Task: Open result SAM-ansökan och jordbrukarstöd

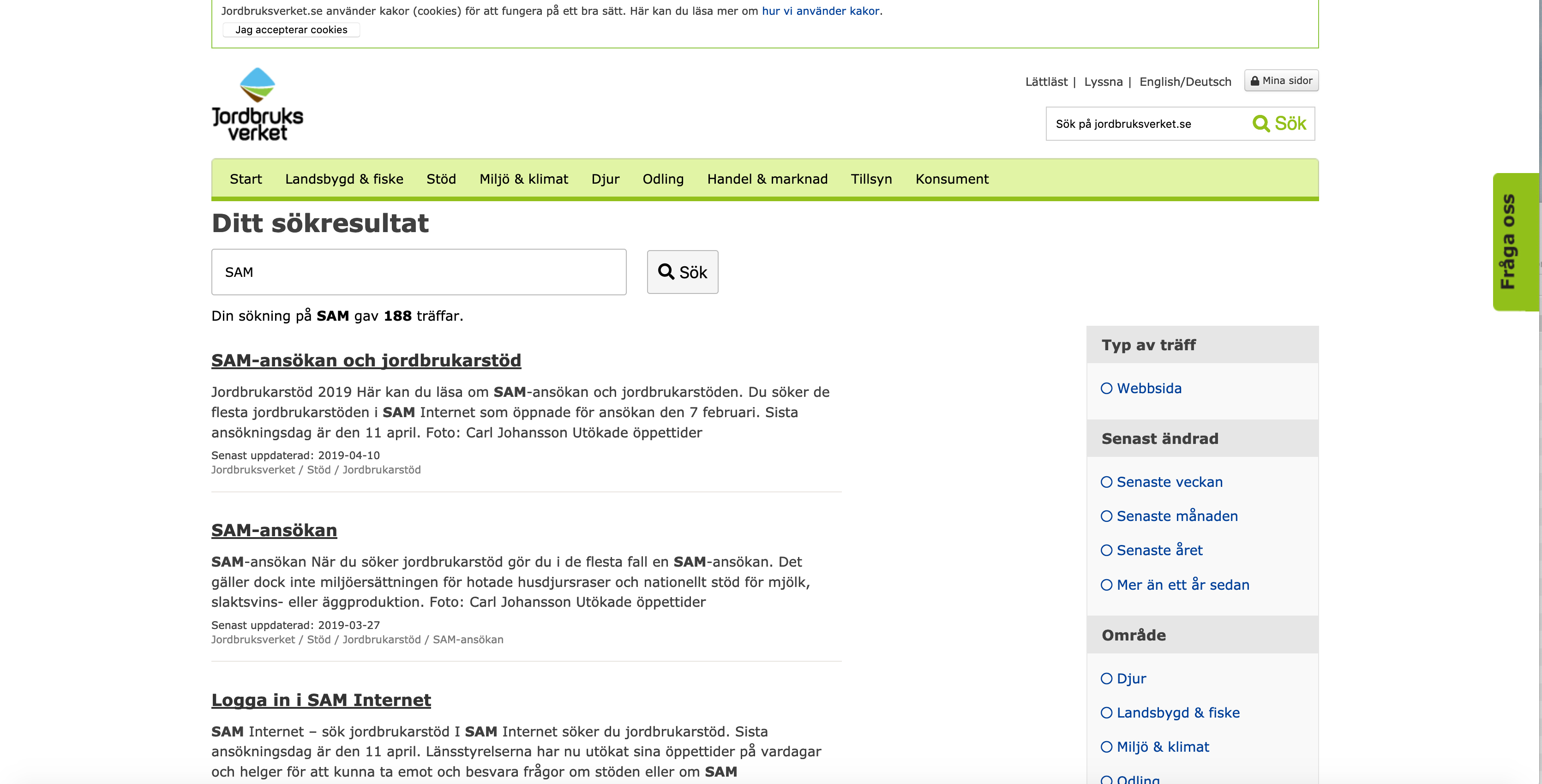Action: 366,360
